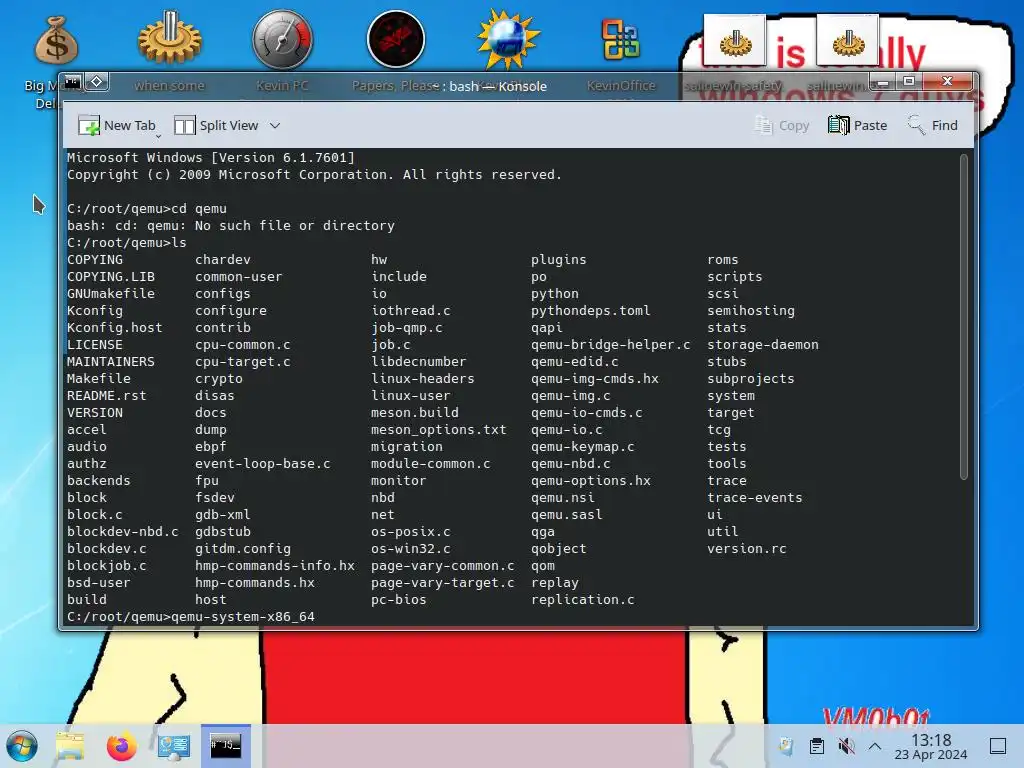Click 'meson.build' in the terminal listing
The image size is (1024, 768).
(415, 413)
